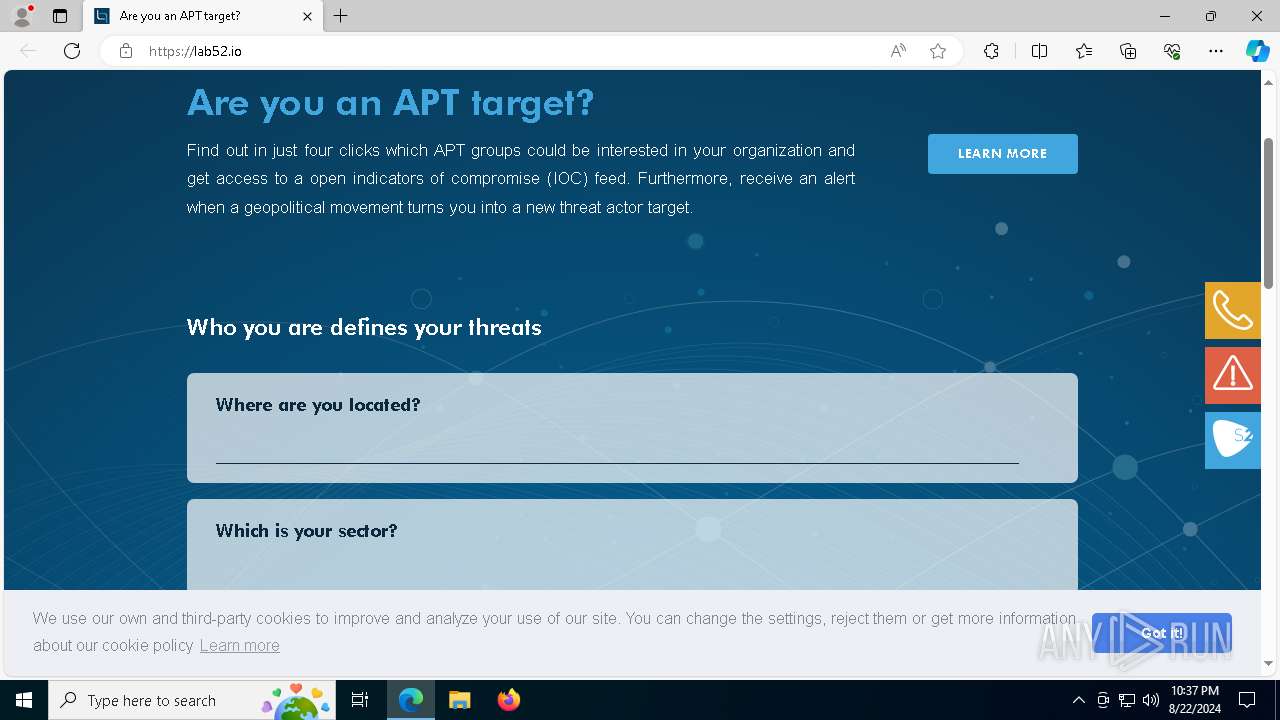Click the browser back arrow
1280x720 pixels.
tap(28, 51)
